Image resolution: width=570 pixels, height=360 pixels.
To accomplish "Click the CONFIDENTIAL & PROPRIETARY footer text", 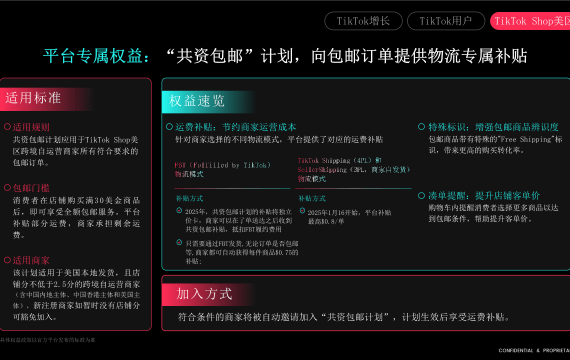I will click(534, 351).
